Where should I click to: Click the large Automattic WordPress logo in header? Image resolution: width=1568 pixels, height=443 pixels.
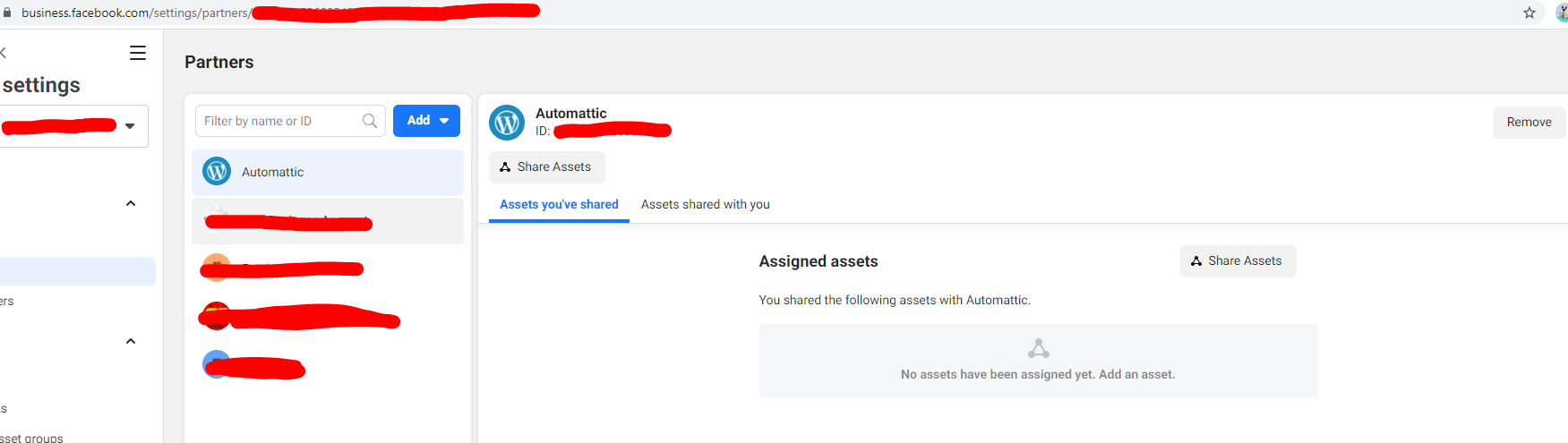507,123
